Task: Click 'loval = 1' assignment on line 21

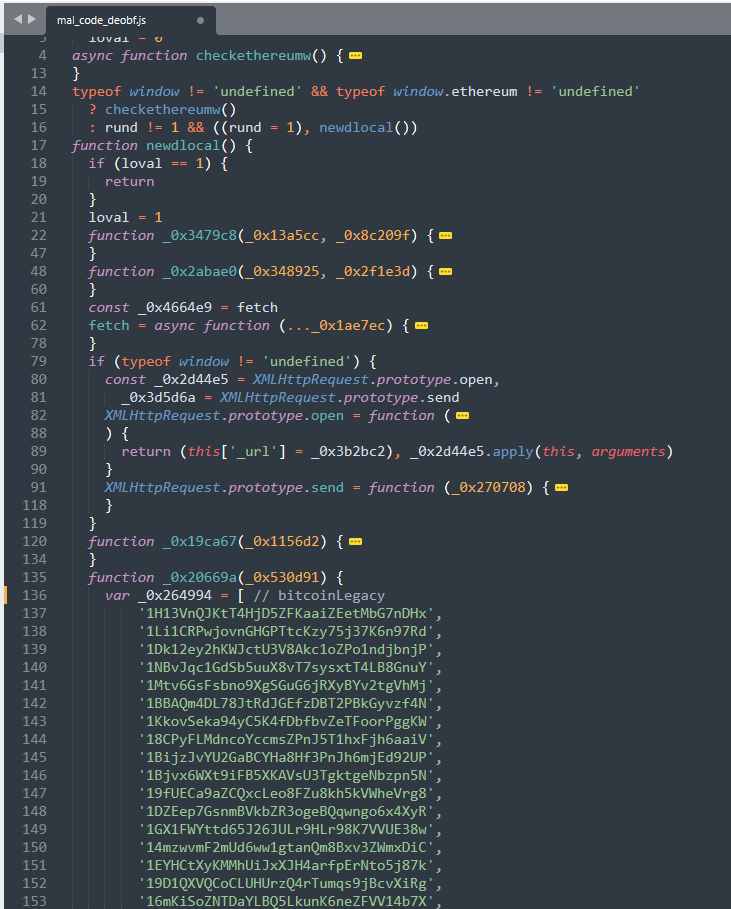Action: click(x=125, y=217)
